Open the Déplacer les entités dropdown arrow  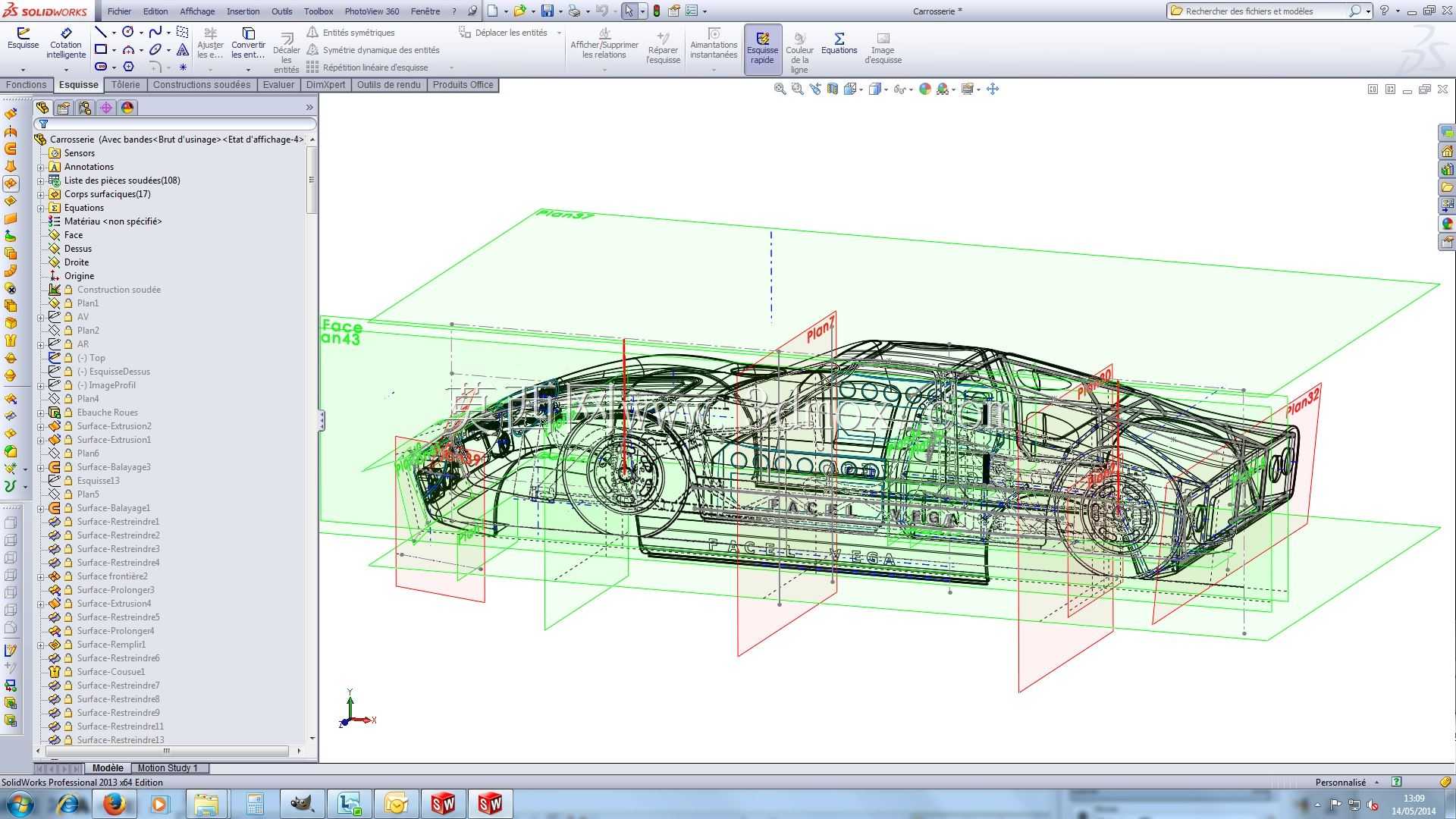(x=559, y=33)
